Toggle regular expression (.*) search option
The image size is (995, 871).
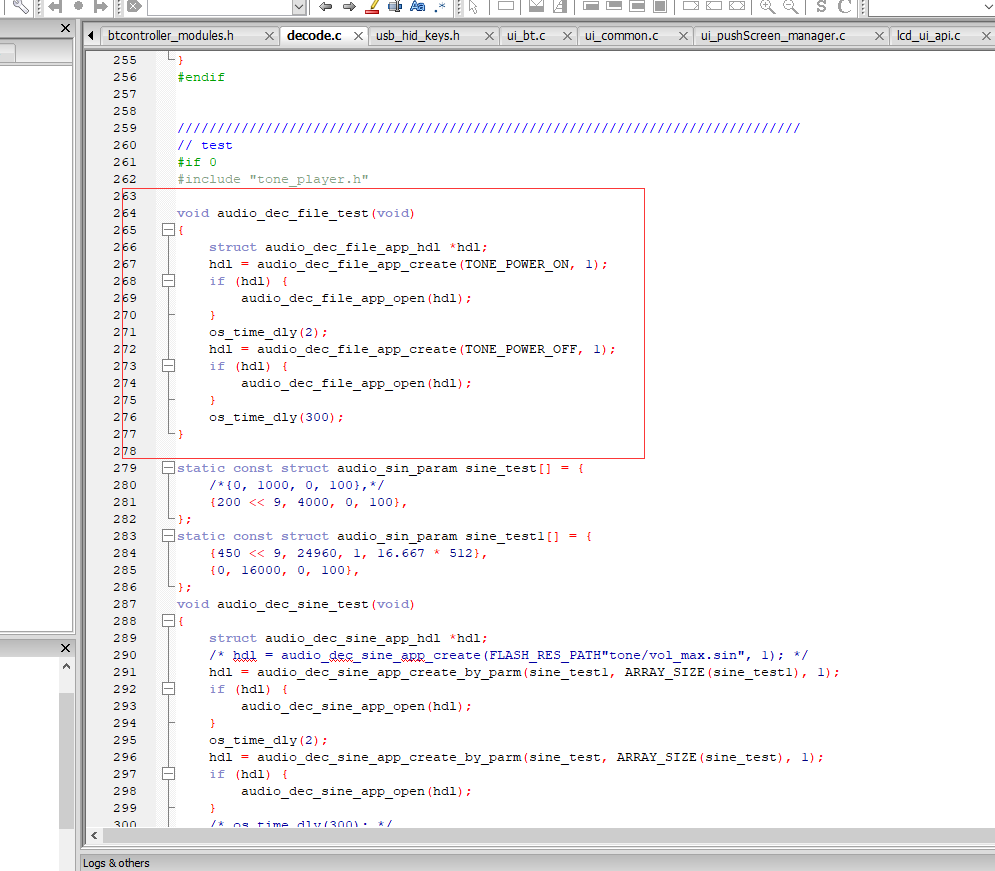click(440, 6)
